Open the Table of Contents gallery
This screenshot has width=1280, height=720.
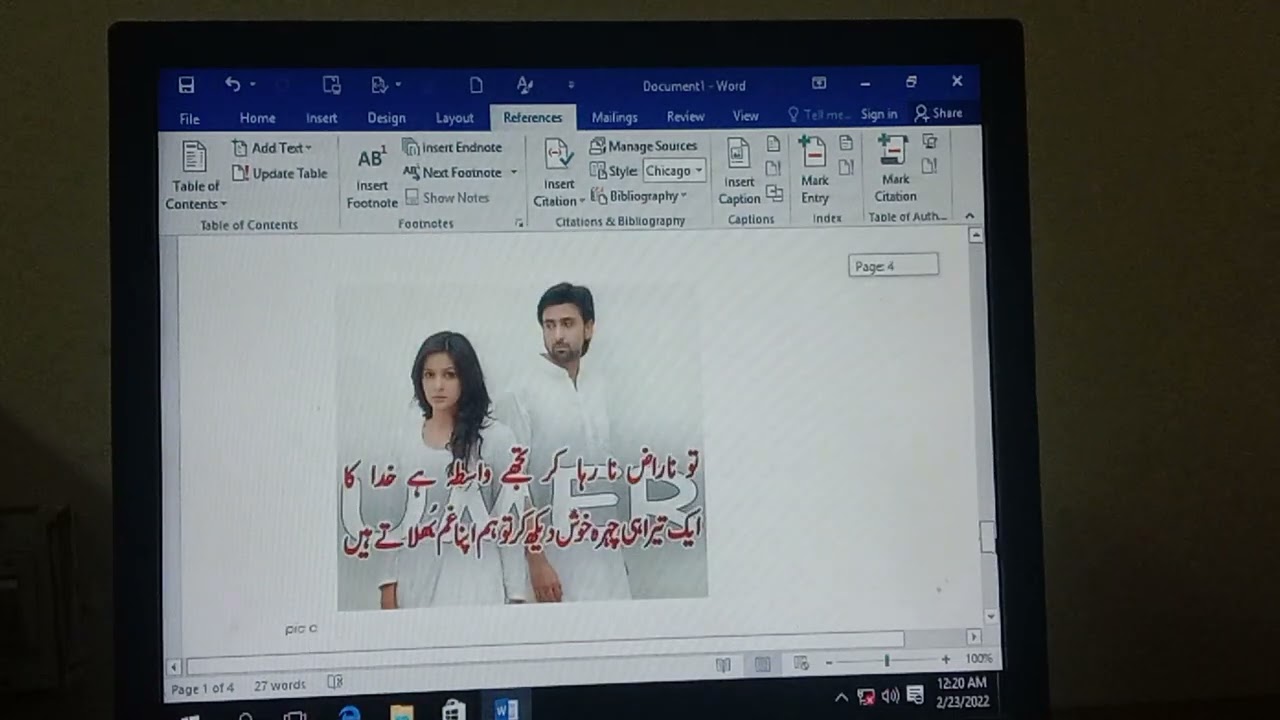195,176
